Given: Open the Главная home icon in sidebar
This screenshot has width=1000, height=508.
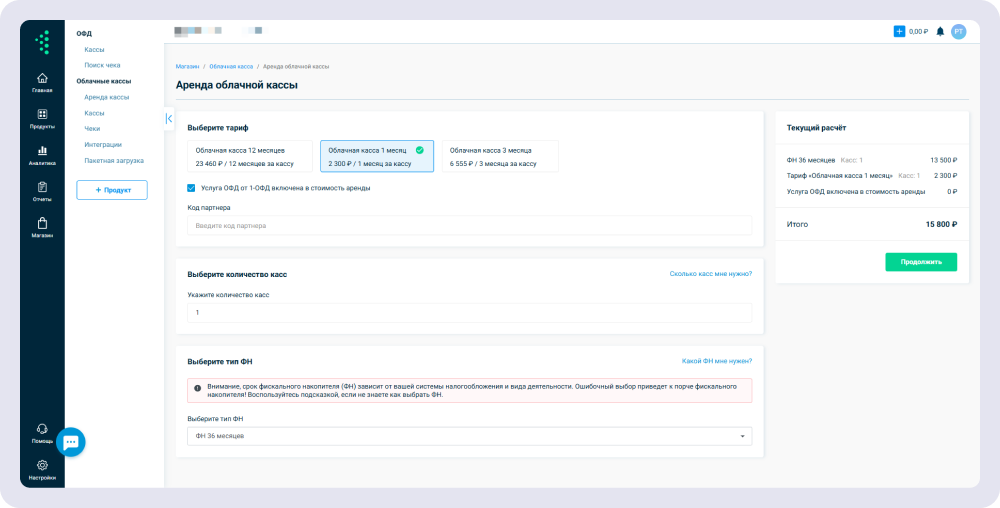Looking at the screenshot, I should 42,80.
